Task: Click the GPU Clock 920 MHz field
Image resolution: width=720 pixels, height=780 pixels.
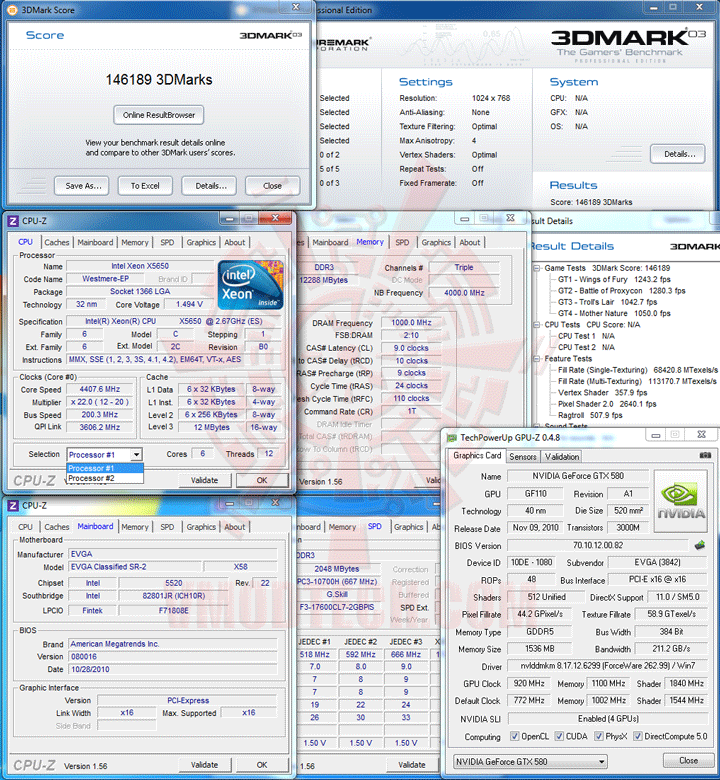Action: tap(529, 683)
